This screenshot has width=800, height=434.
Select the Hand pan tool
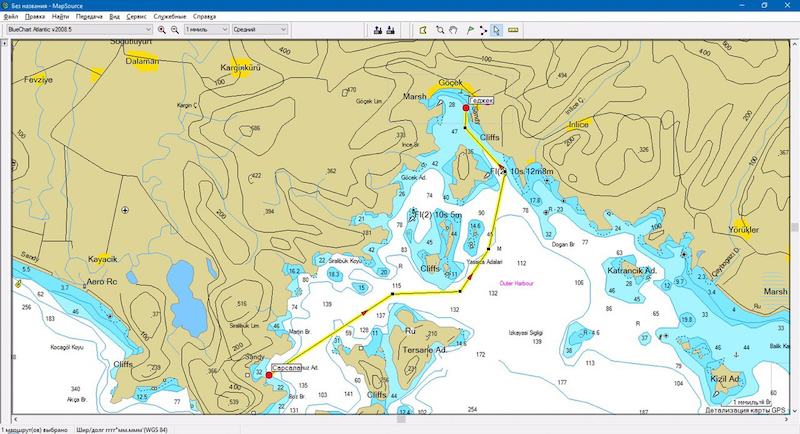[x=453, y=30]
